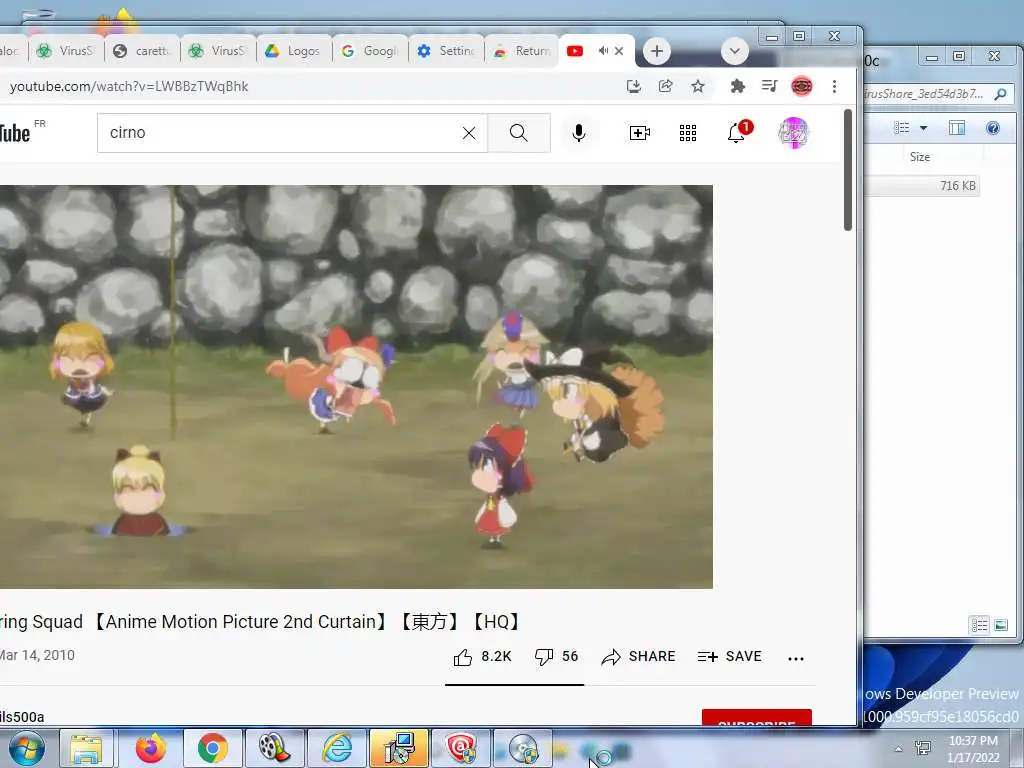Open the Windows Start menu
Viewport: 1024px width, 768px height.
(x=26, y=748)
